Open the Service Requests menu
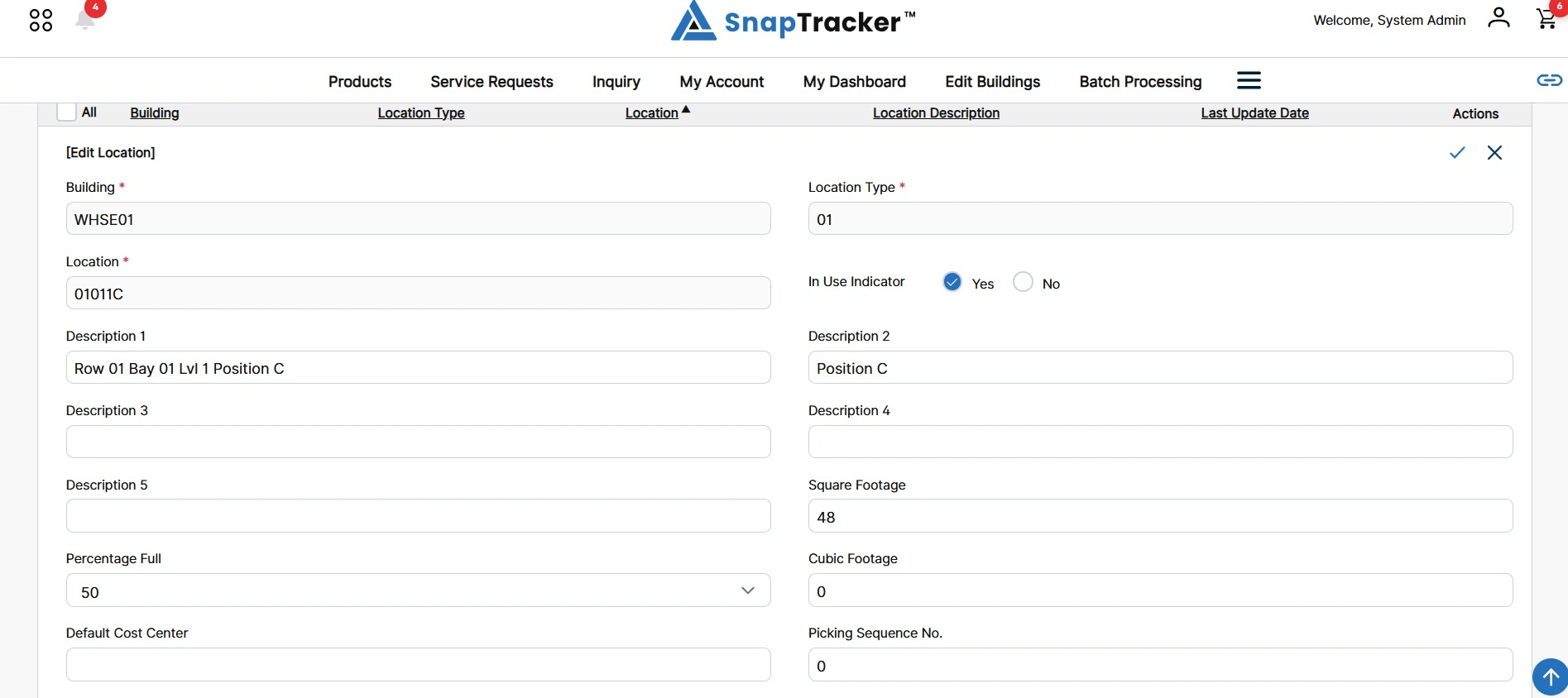 491,81
